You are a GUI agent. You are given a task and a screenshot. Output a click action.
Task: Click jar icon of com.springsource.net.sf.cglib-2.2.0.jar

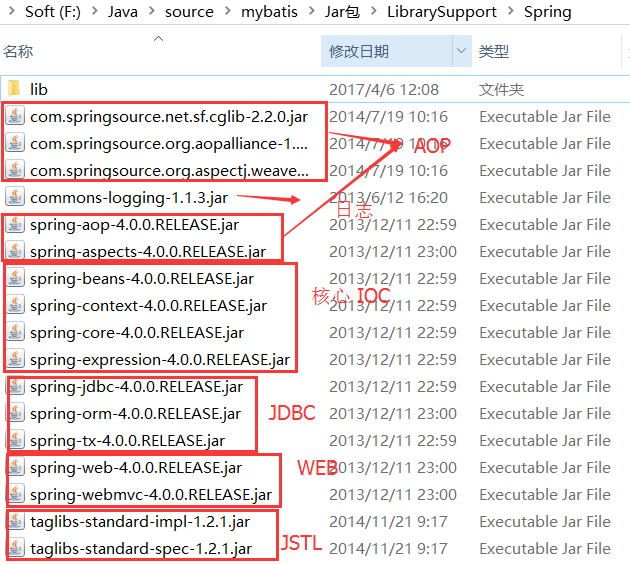pyautogui.click(x=15, y=116)
